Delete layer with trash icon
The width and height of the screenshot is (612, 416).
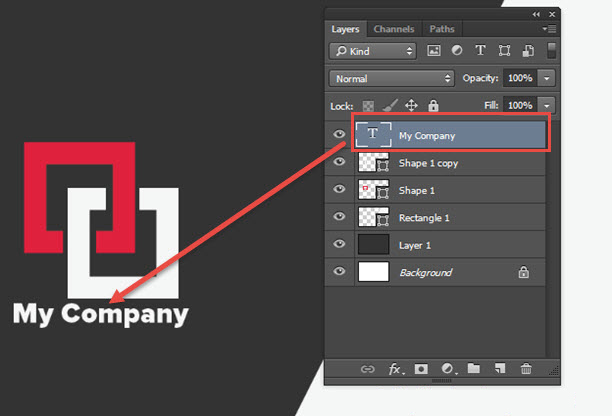[x=526, y=368]
